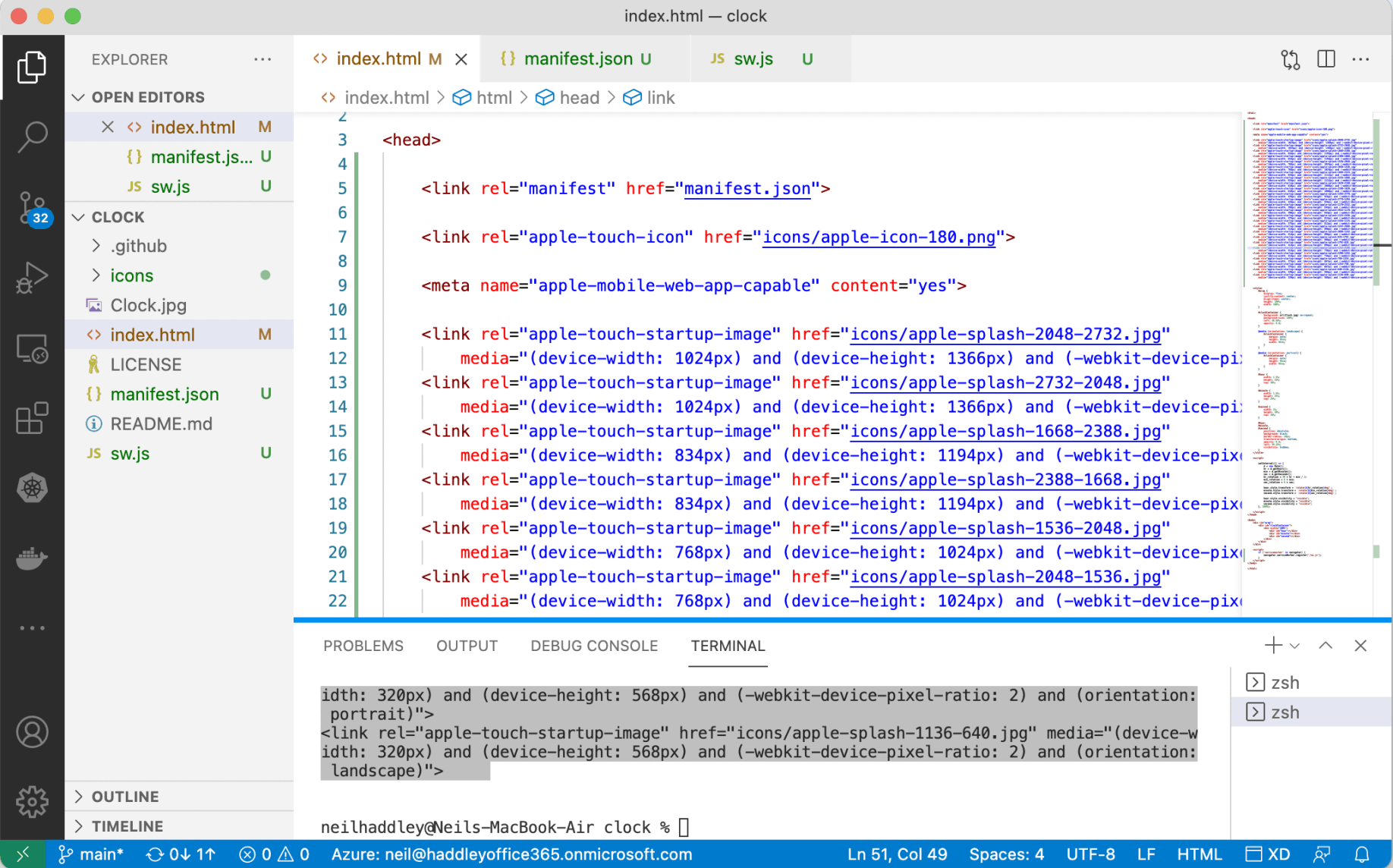Switch to the manifest.json editor tab
This screenshot has height=868, width=1393.
tap(577, 59)
